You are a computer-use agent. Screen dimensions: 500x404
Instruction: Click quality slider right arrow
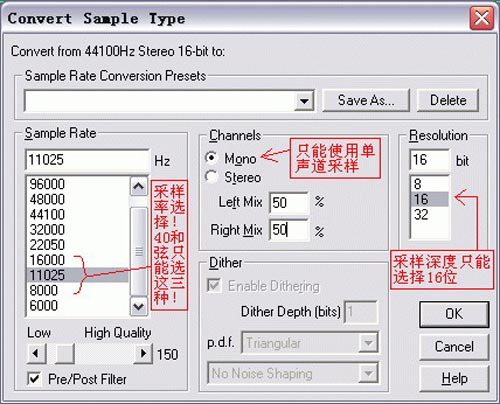point(143,353)
